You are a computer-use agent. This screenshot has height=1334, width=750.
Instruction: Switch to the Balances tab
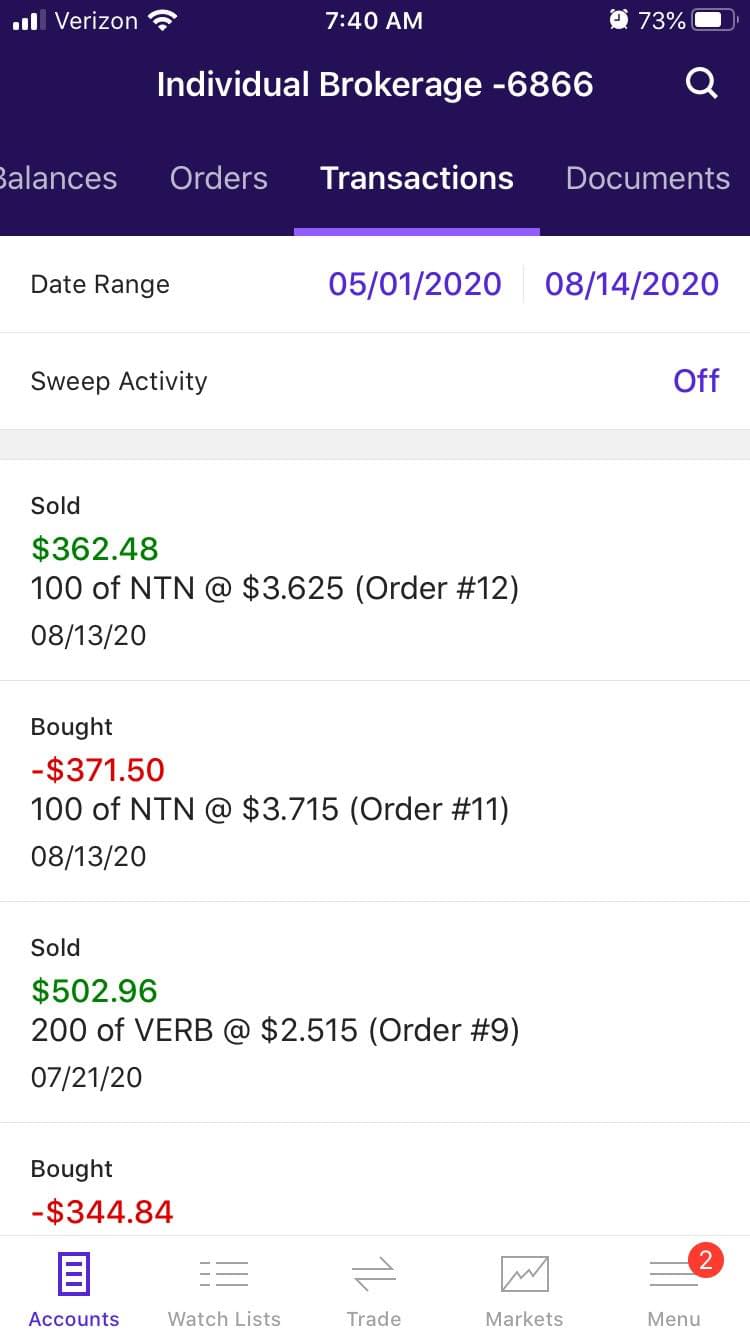coord(58,178)
